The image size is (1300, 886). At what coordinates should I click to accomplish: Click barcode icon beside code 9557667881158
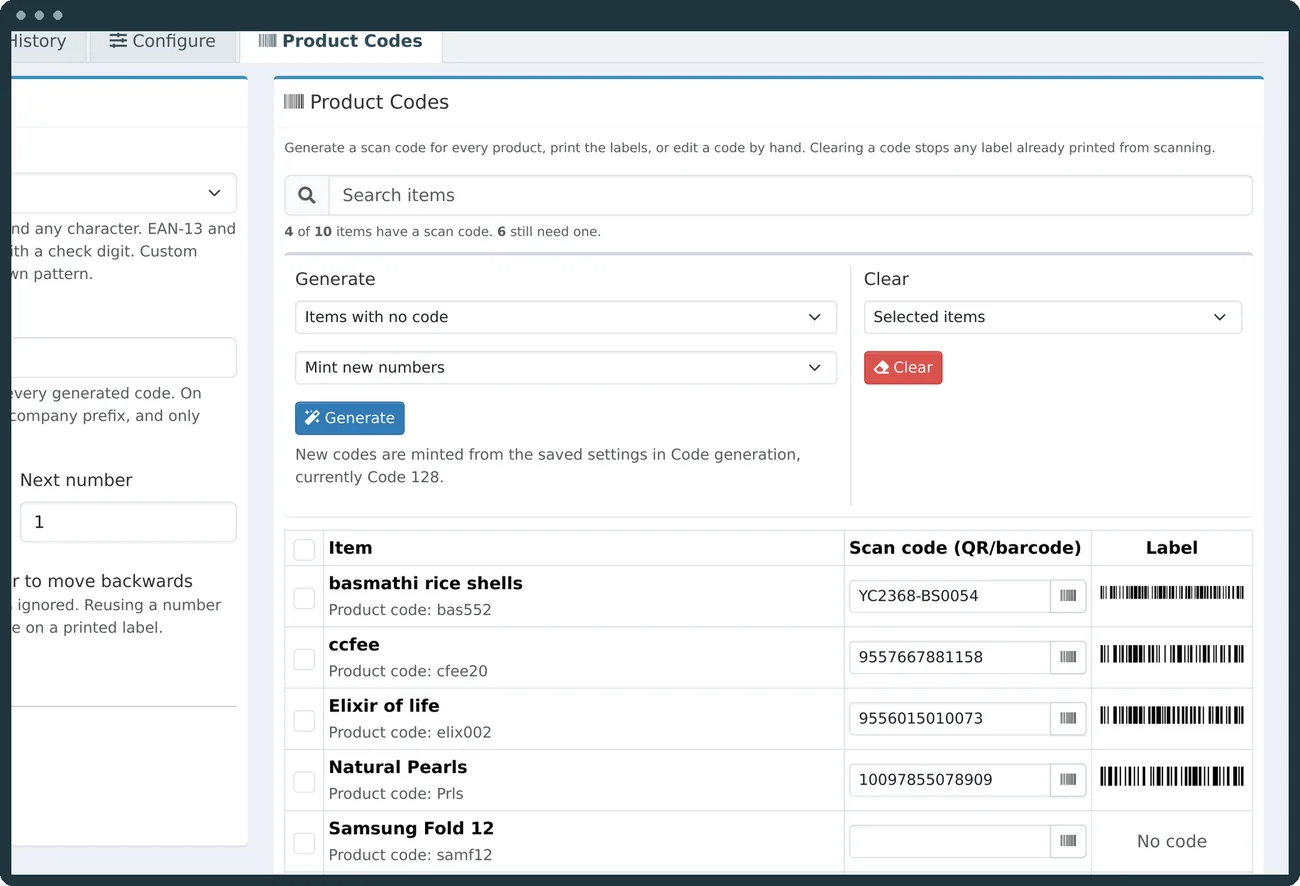[1068, 657]
